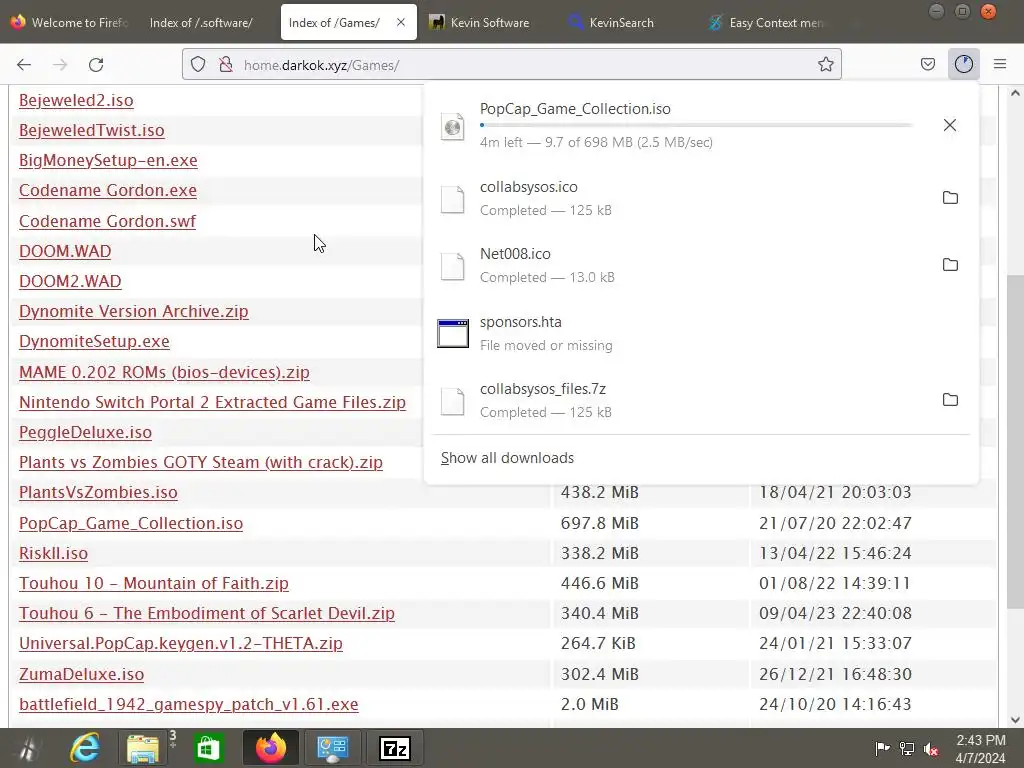Show collabsysos_files.7z in its folder
1024x768 pixels.
pos(950,400)
